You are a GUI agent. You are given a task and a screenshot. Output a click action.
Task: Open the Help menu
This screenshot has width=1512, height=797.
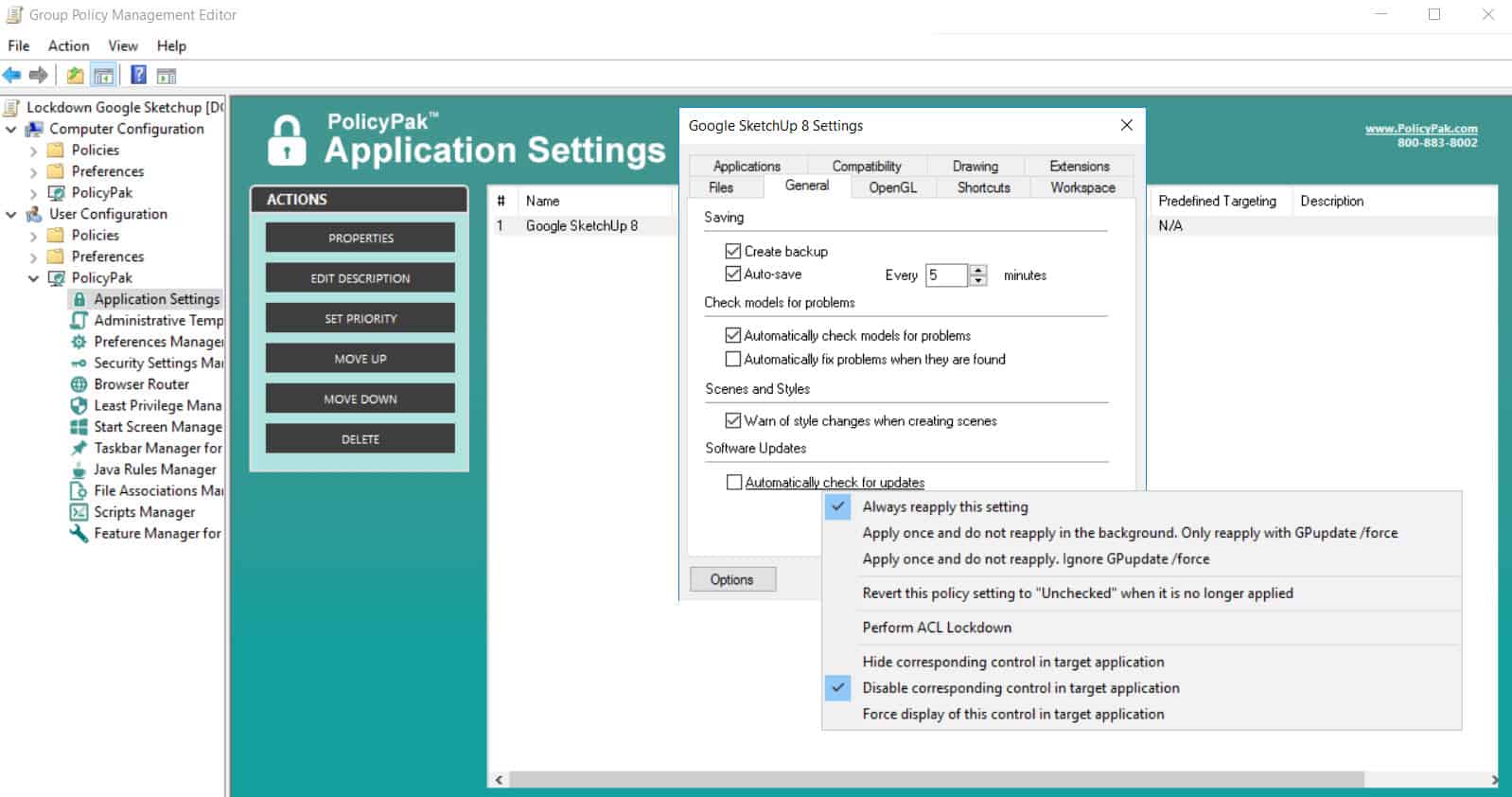coord(171,45)
